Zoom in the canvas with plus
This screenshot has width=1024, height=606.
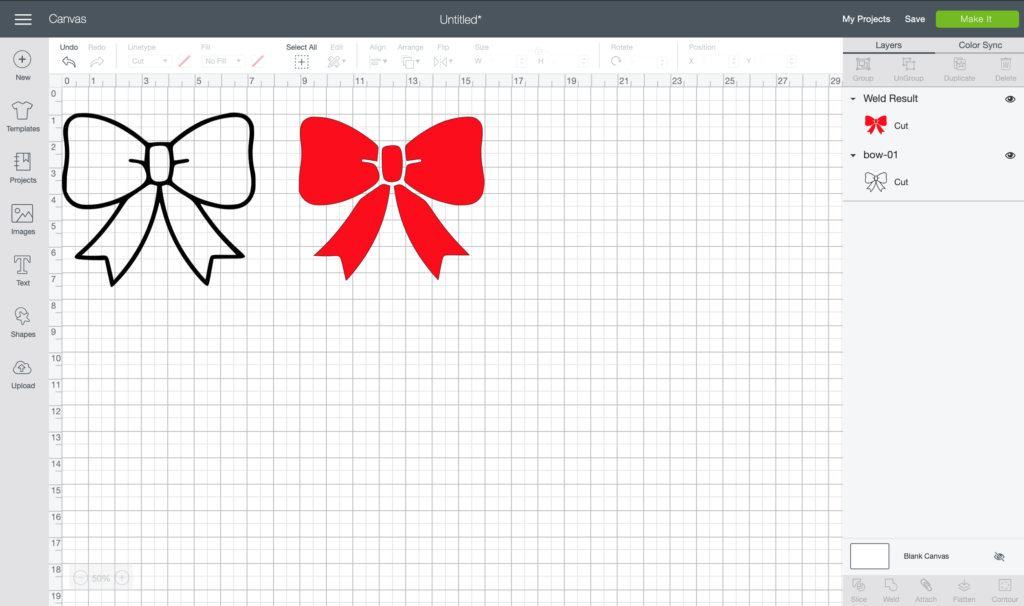121,578
